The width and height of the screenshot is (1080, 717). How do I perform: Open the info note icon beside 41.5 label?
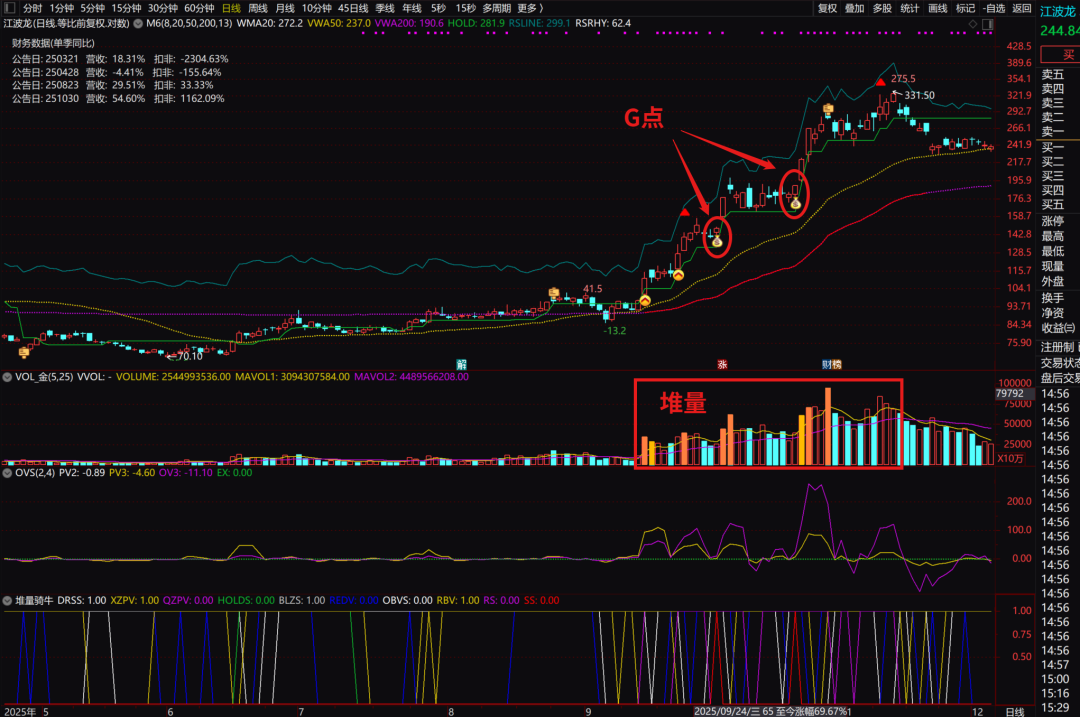tap(554, 293)
